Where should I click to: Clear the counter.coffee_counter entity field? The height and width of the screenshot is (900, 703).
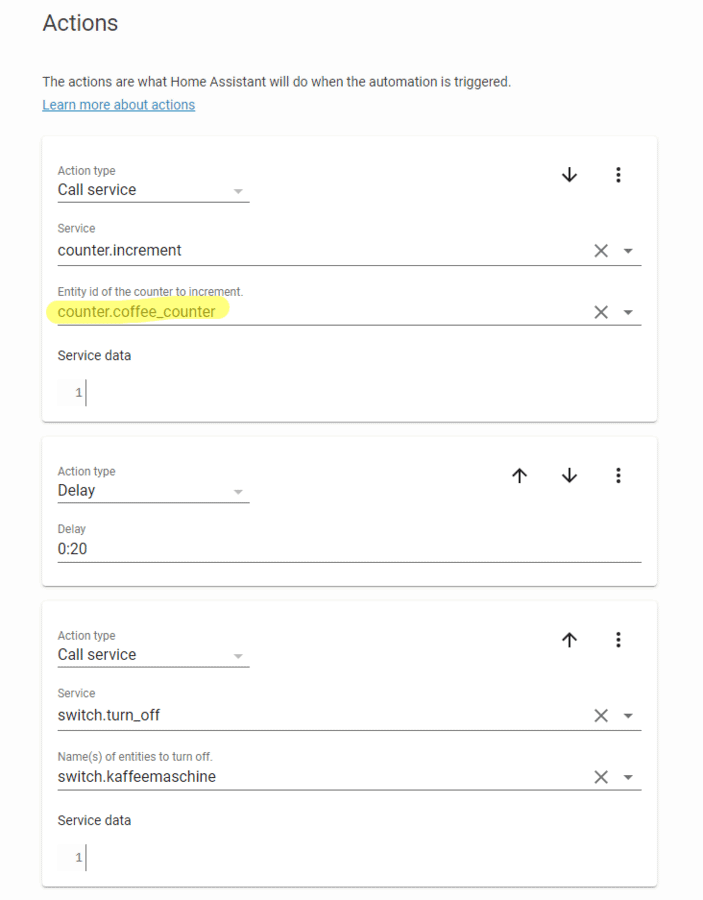coord(601,312)
